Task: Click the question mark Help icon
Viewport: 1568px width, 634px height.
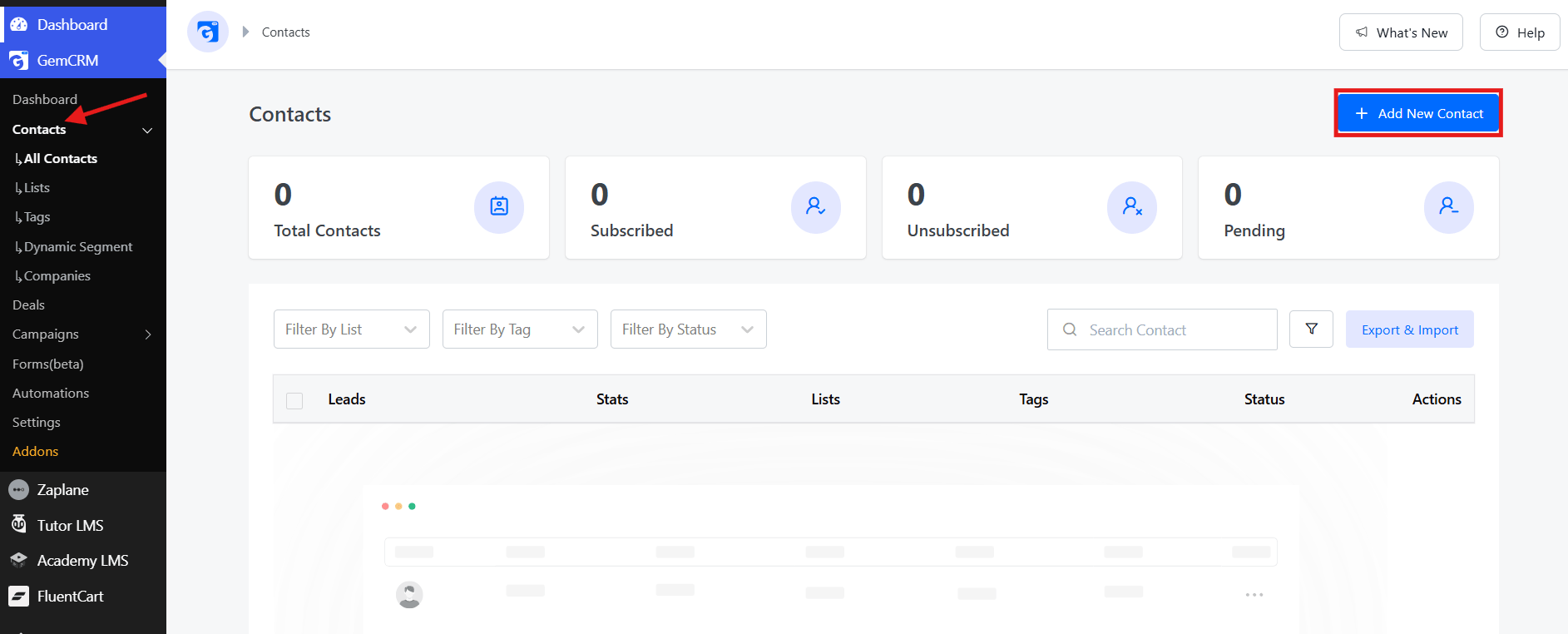Action: pyautogui.click(x=1502, y=32)
